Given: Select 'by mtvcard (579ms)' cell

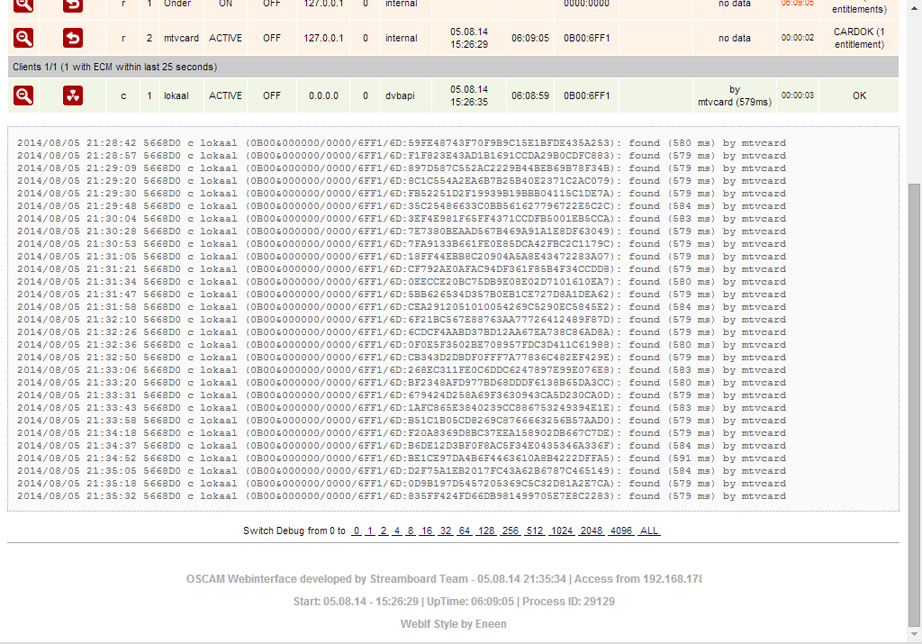Looking at the screenshot, I should point(734,95).
